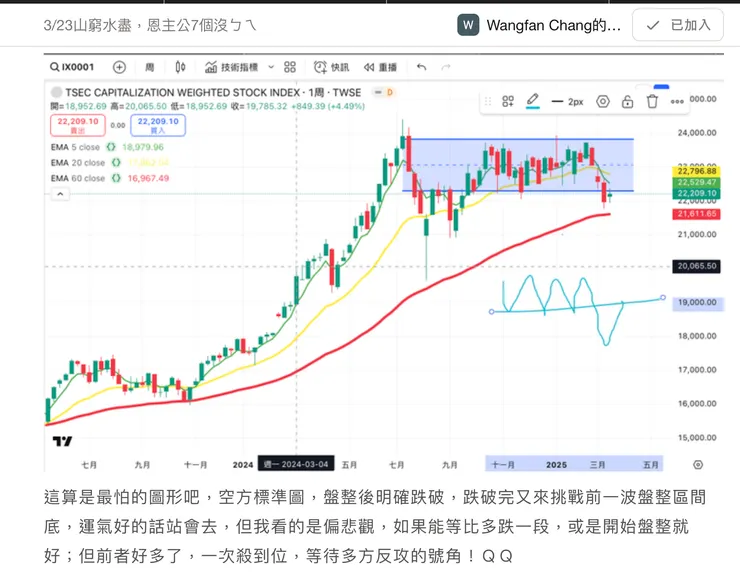Image resolution: width=740 pixels, height=579 pixels.
Task: Open the pencil line color picker
Action: click(x=533, y=101)
